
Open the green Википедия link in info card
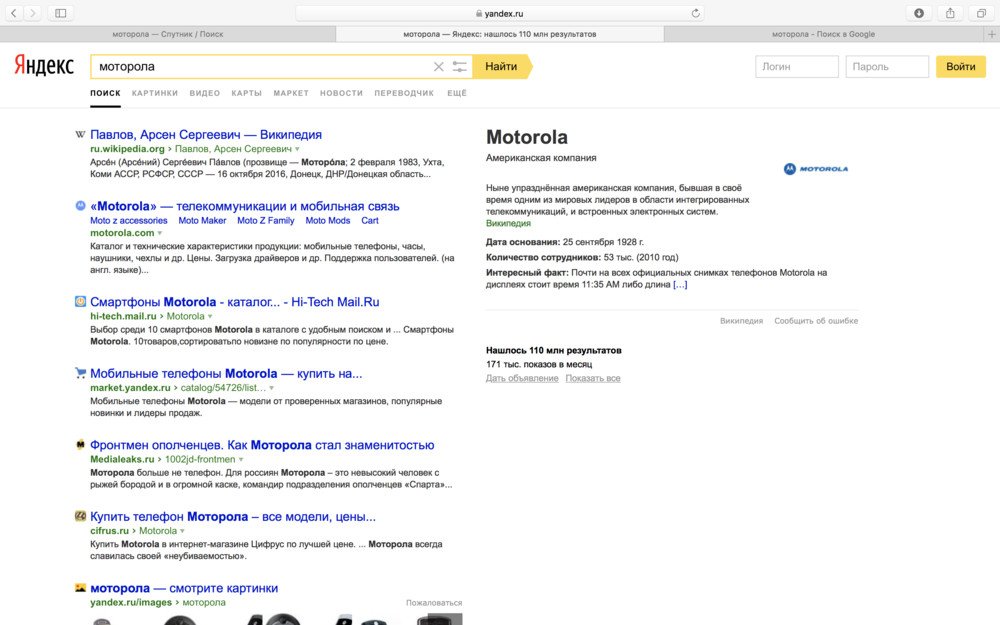click(508, 223)
